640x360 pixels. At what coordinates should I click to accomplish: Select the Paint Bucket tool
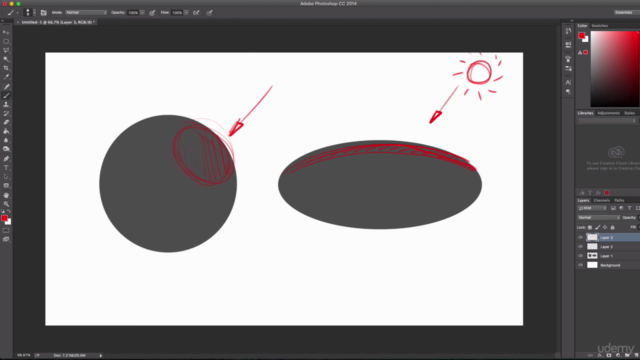coord(6,131)
